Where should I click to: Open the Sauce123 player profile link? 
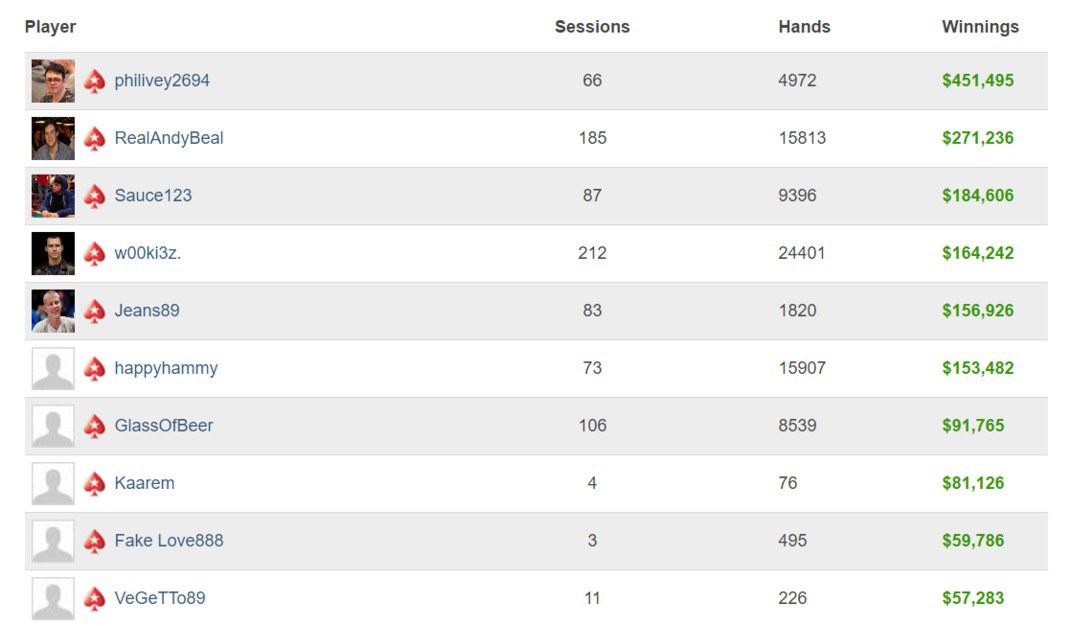(153, 195)
